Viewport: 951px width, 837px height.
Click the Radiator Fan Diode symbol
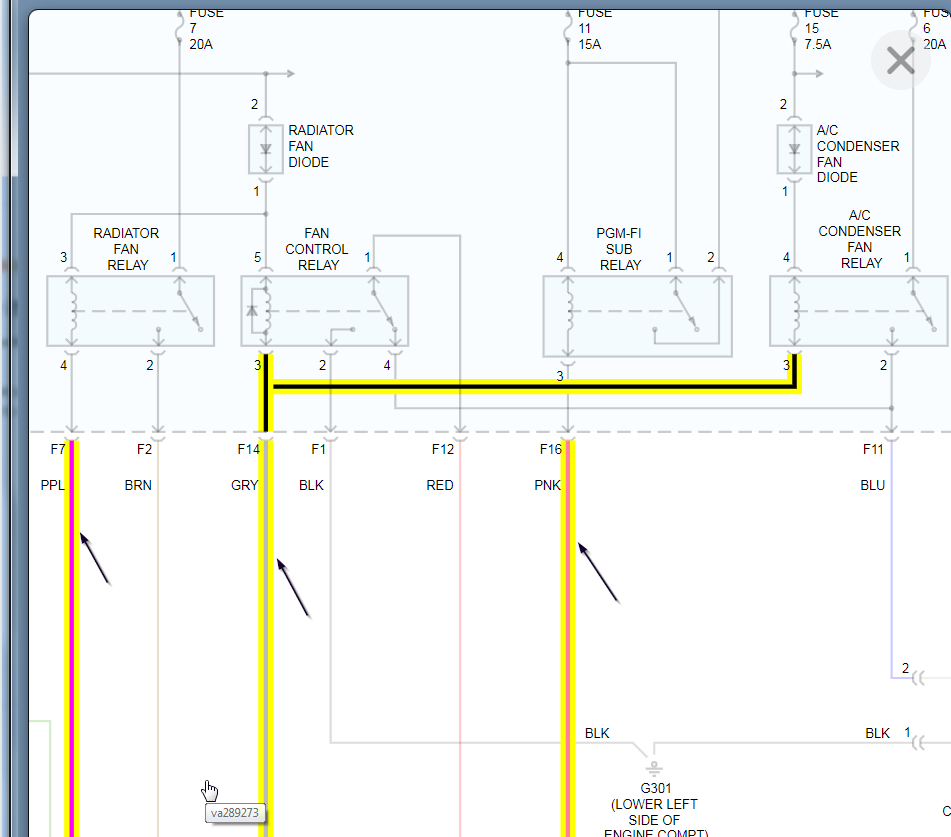(x=265, y=146)
